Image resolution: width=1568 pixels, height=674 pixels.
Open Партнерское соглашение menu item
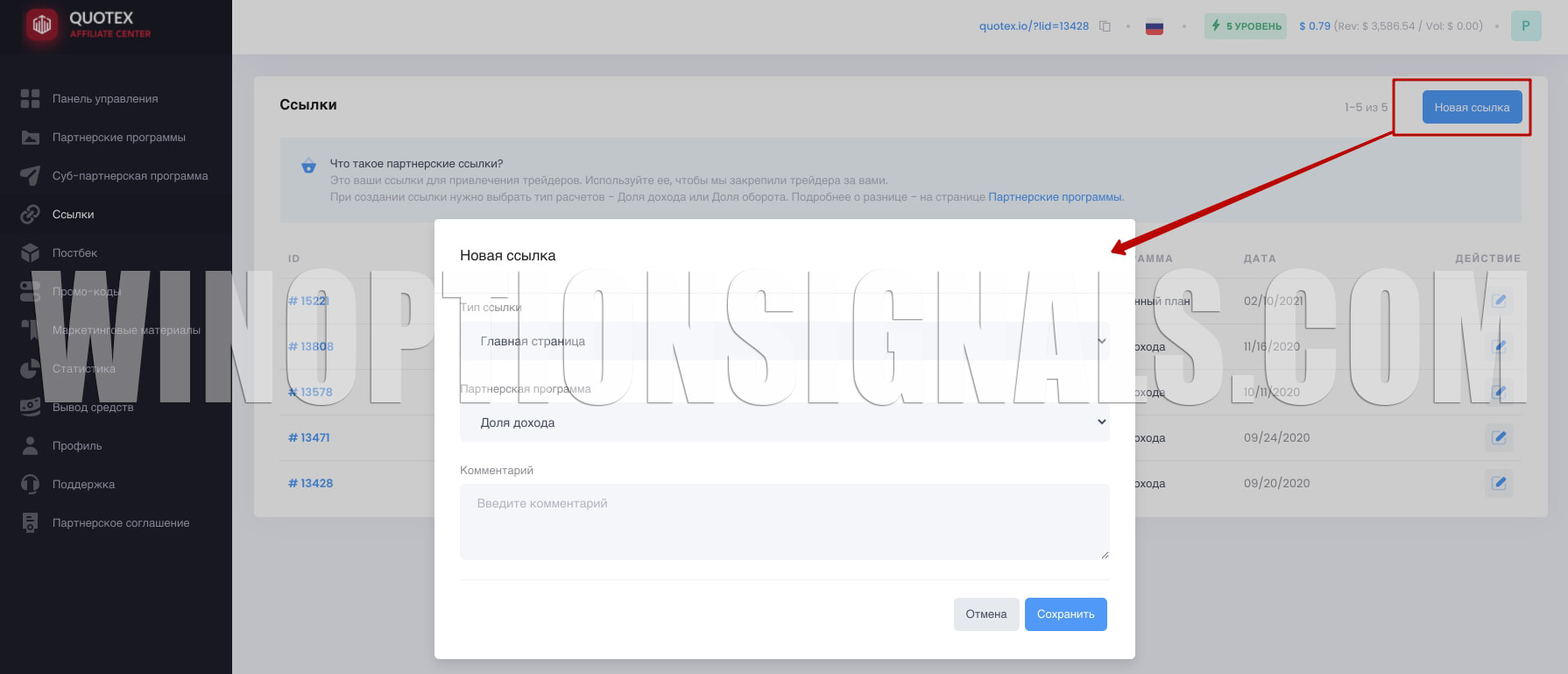[121, 523]
